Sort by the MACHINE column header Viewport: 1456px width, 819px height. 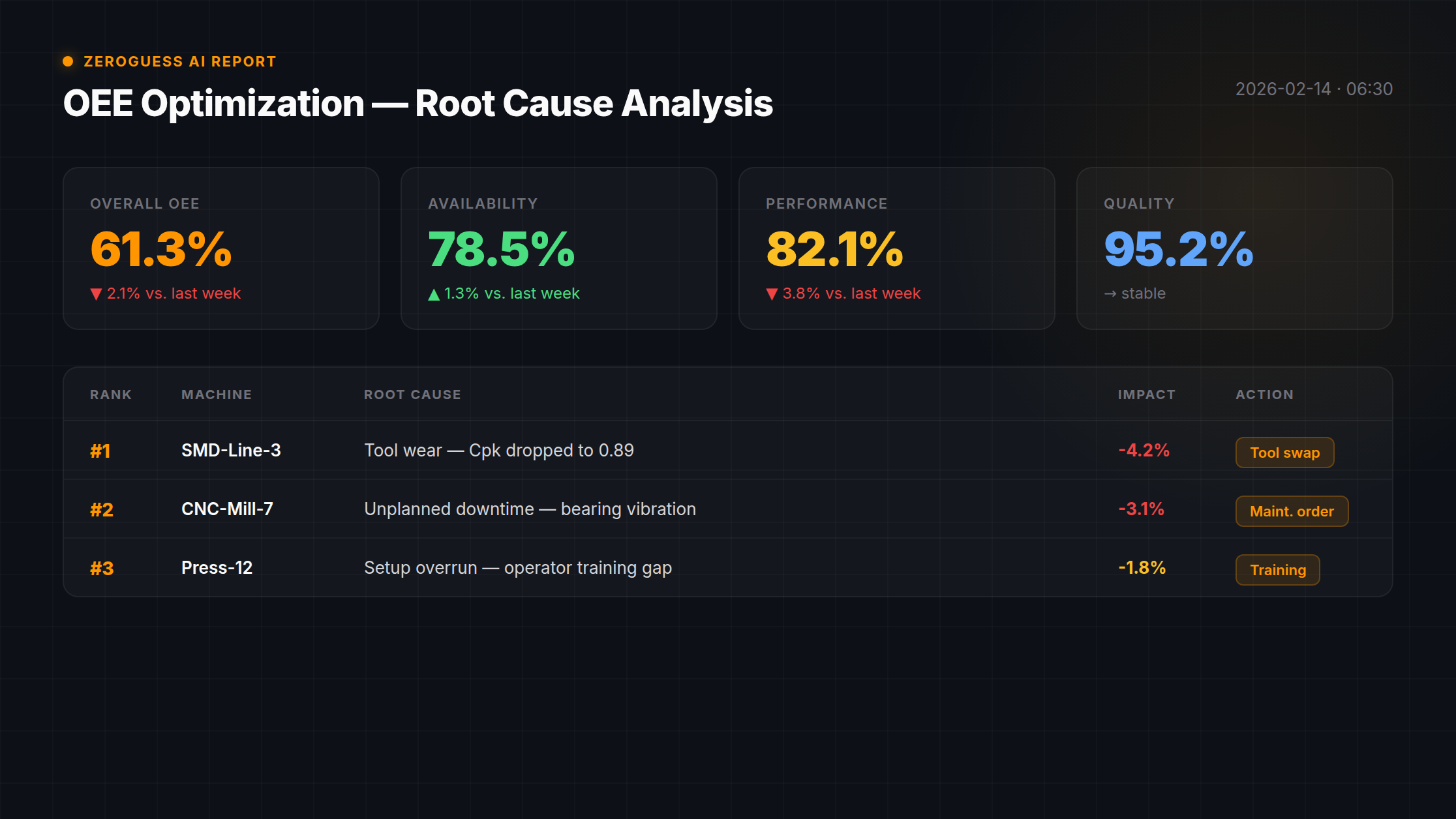(x=216, y=394)
